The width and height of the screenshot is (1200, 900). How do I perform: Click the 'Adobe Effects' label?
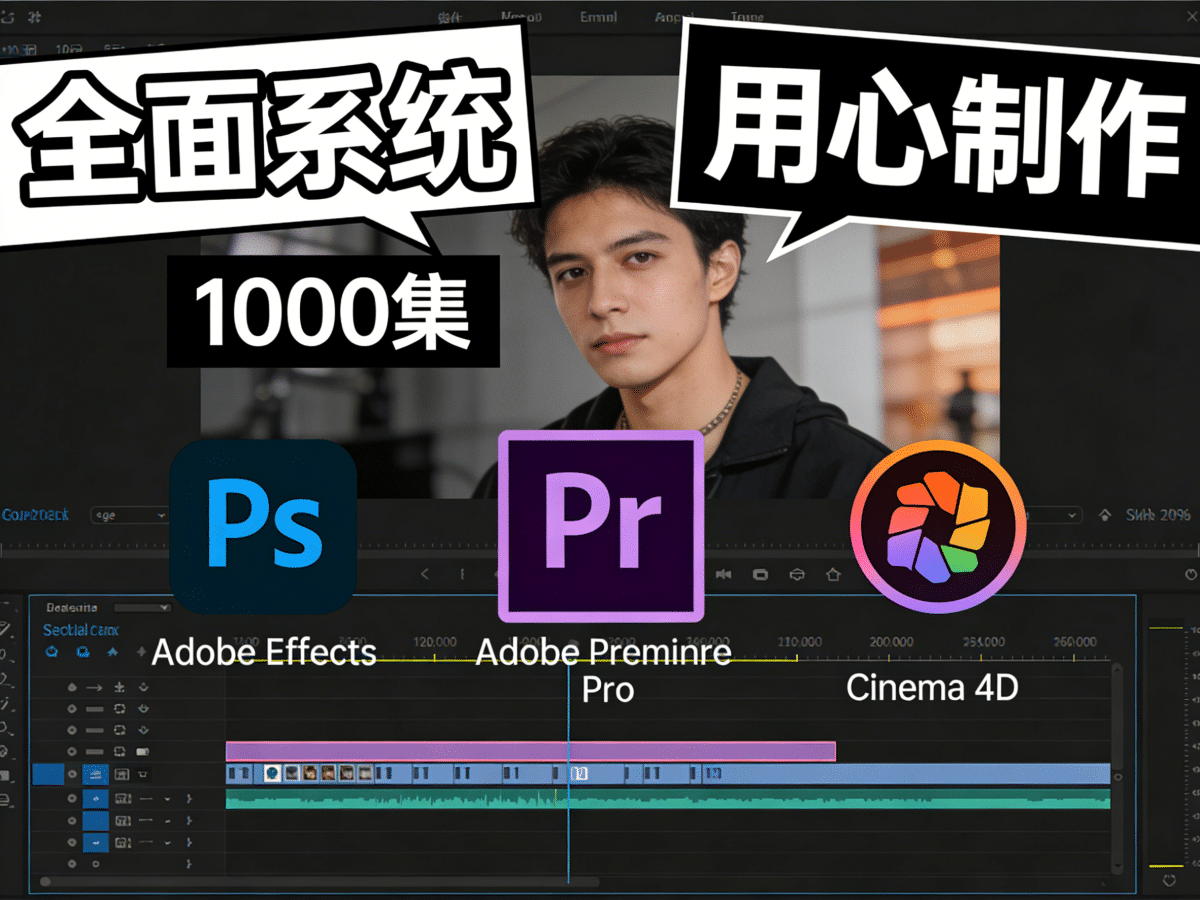(263, 653)
